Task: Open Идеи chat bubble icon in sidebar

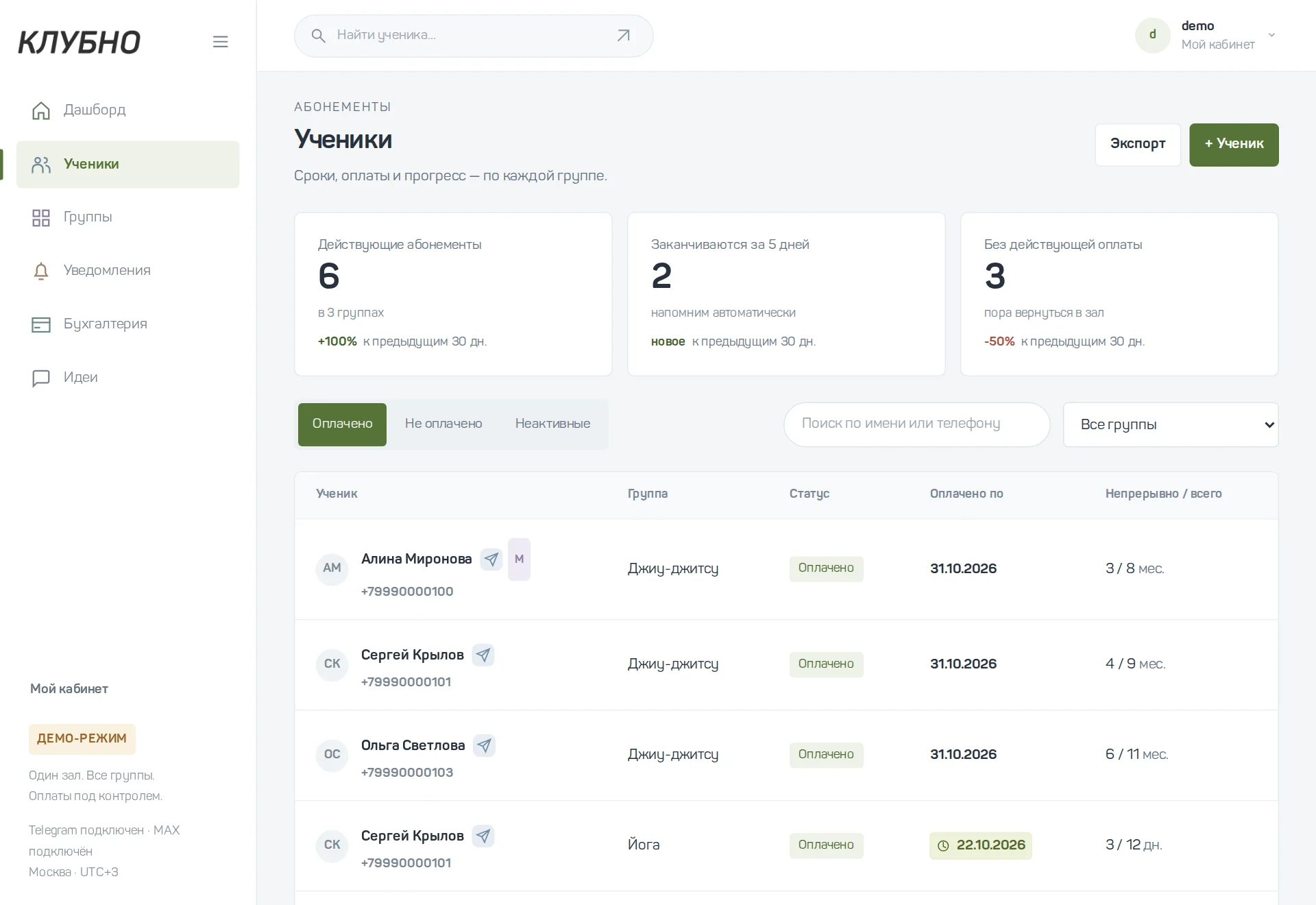Action: (41, 378)
